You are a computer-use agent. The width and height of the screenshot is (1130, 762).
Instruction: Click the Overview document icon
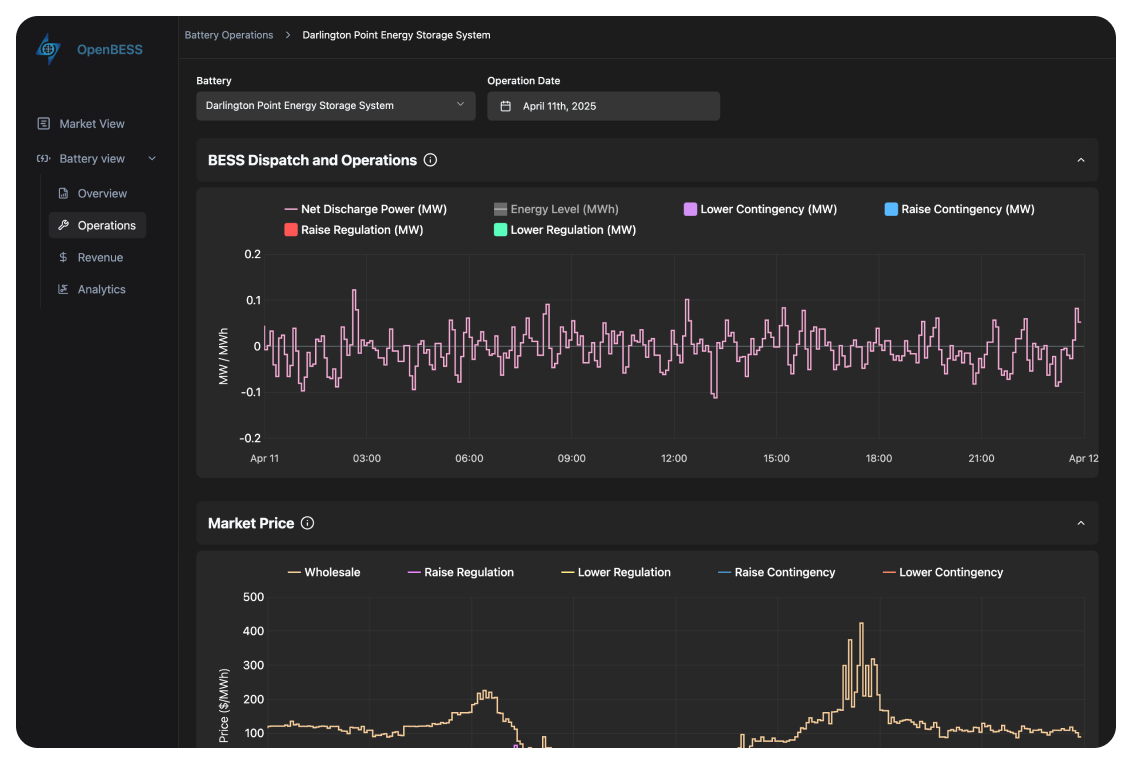(x=63, y=194)
